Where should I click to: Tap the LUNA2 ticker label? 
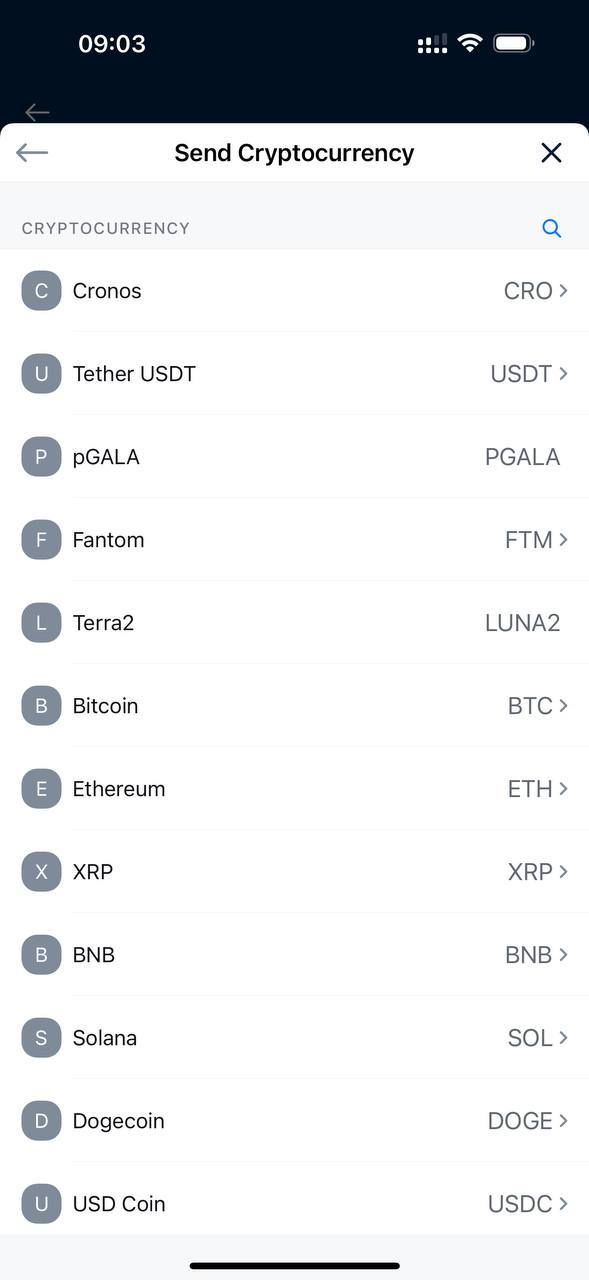coord(522,623)
